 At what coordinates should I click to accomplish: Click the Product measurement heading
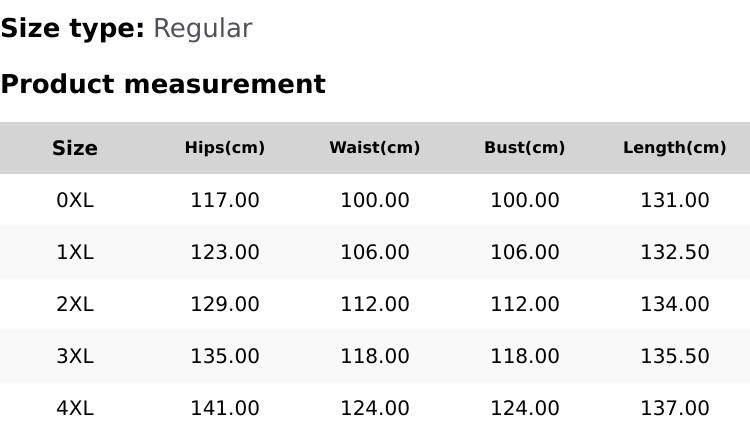click(163, 84)
